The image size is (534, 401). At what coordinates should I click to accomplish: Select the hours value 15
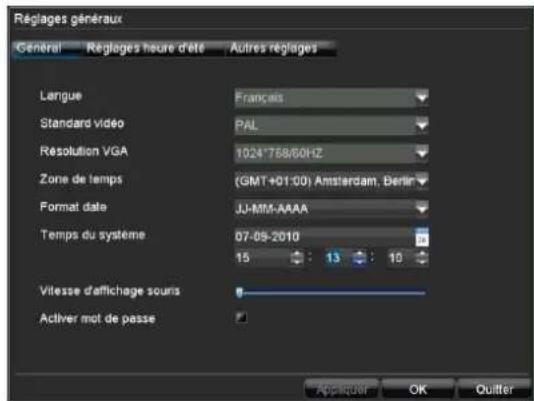[242, 258]
